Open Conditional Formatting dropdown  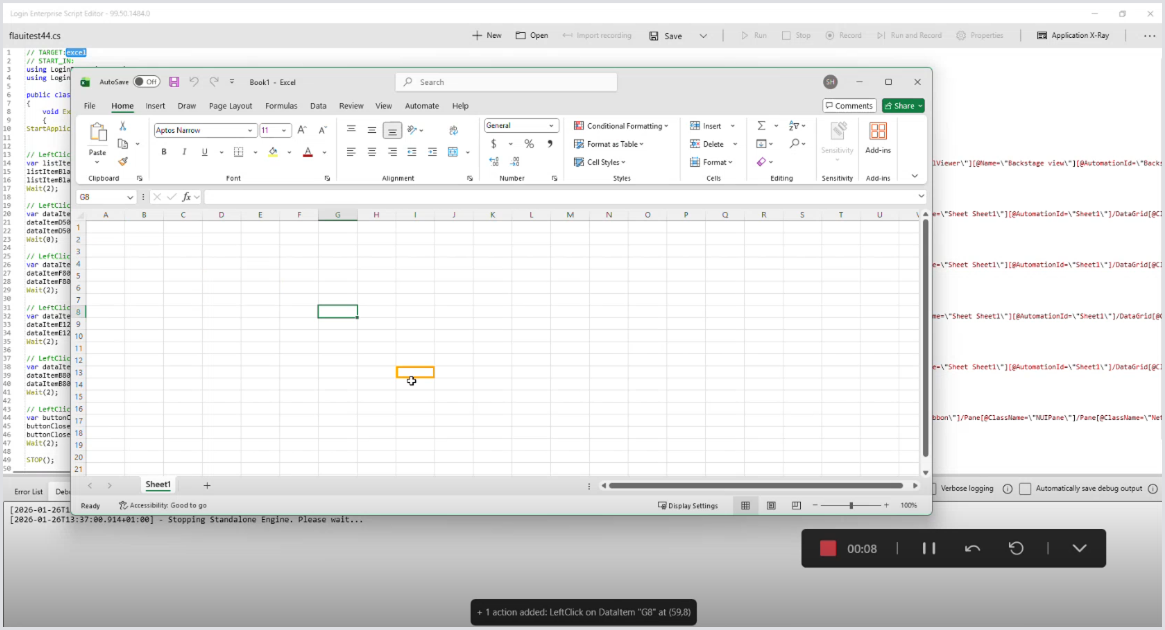(x=621, y=126)
